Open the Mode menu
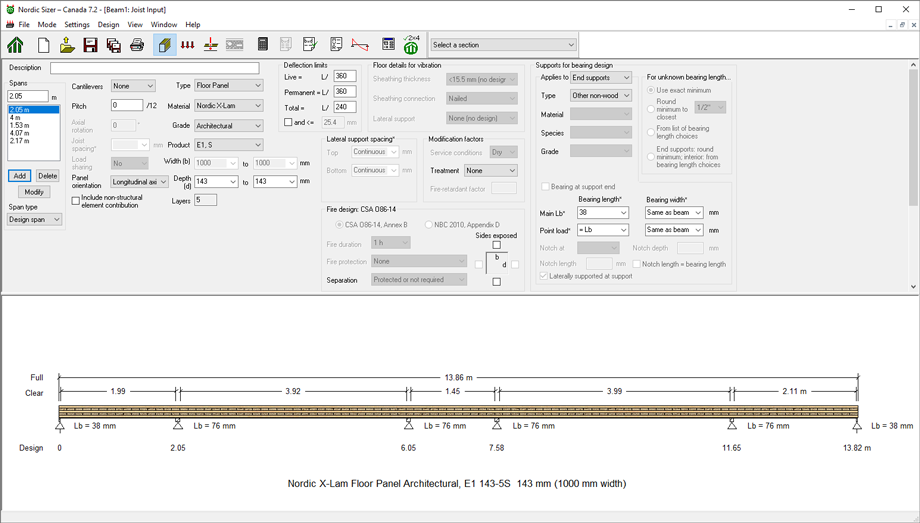 (47, 25)
